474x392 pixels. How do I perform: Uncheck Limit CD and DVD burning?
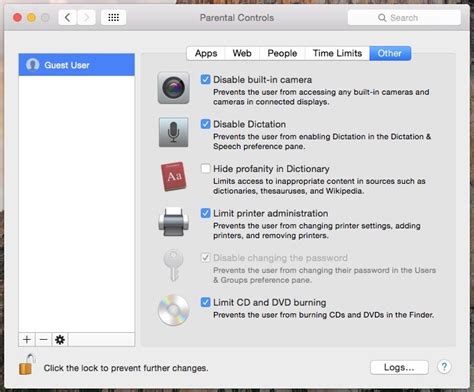coord(205,302)
